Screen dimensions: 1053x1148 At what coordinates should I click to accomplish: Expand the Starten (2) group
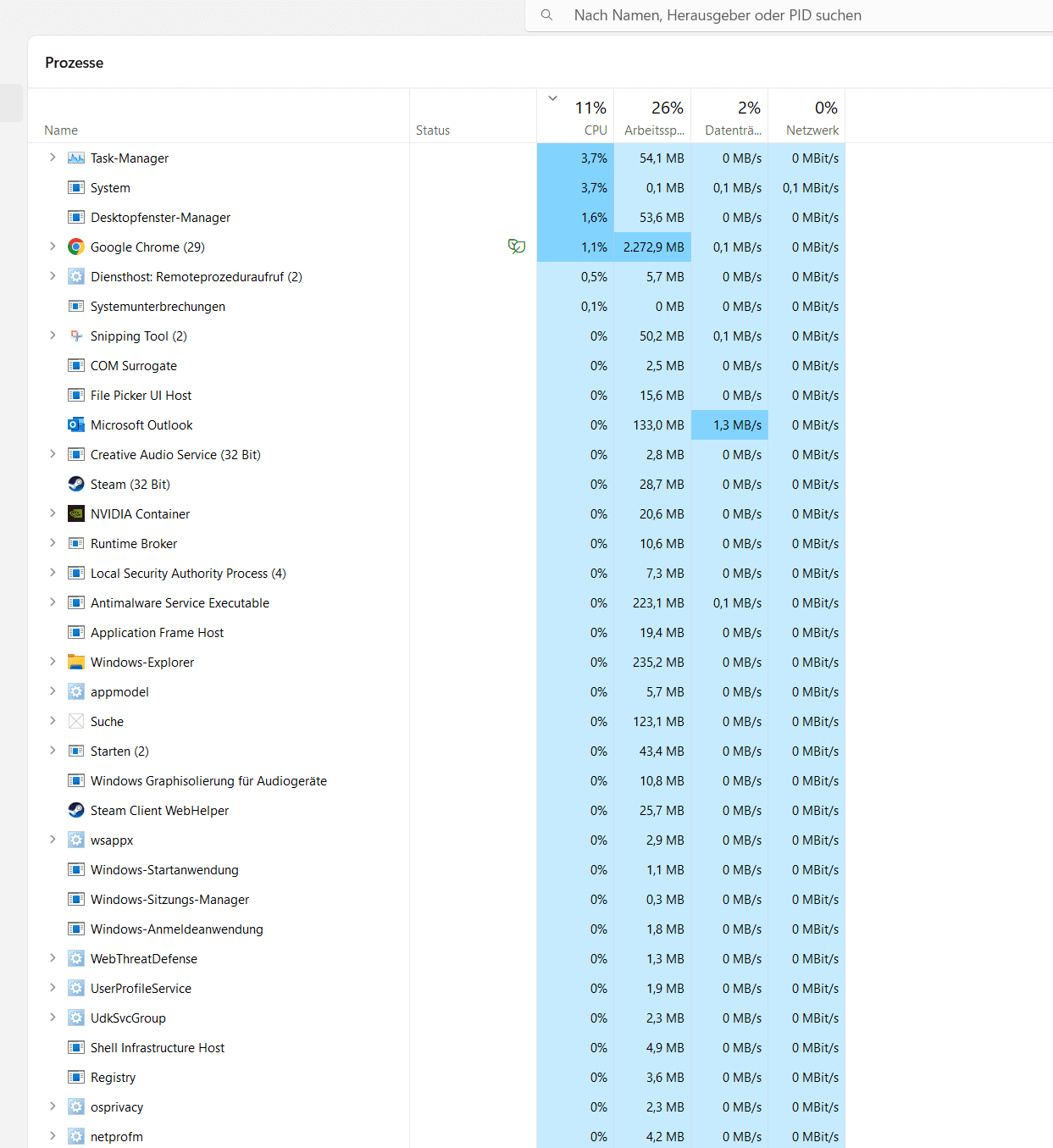[53, 751]
